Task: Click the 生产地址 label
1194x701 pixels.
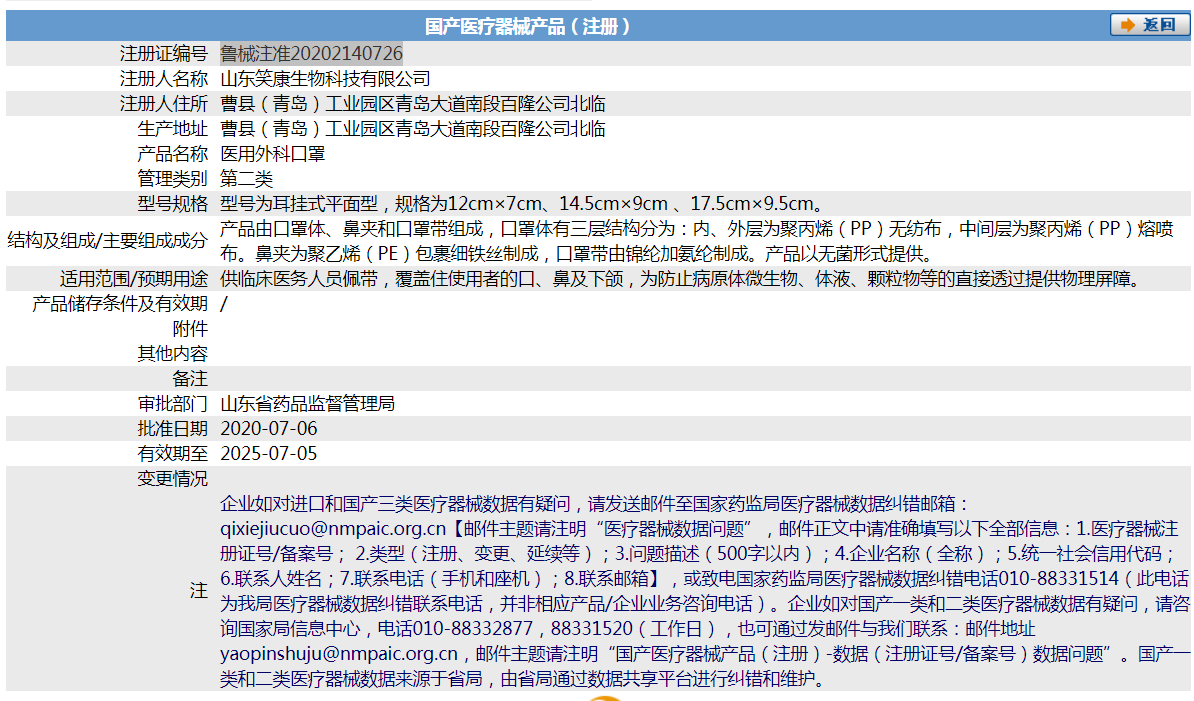Action: [x=172, y=129]
